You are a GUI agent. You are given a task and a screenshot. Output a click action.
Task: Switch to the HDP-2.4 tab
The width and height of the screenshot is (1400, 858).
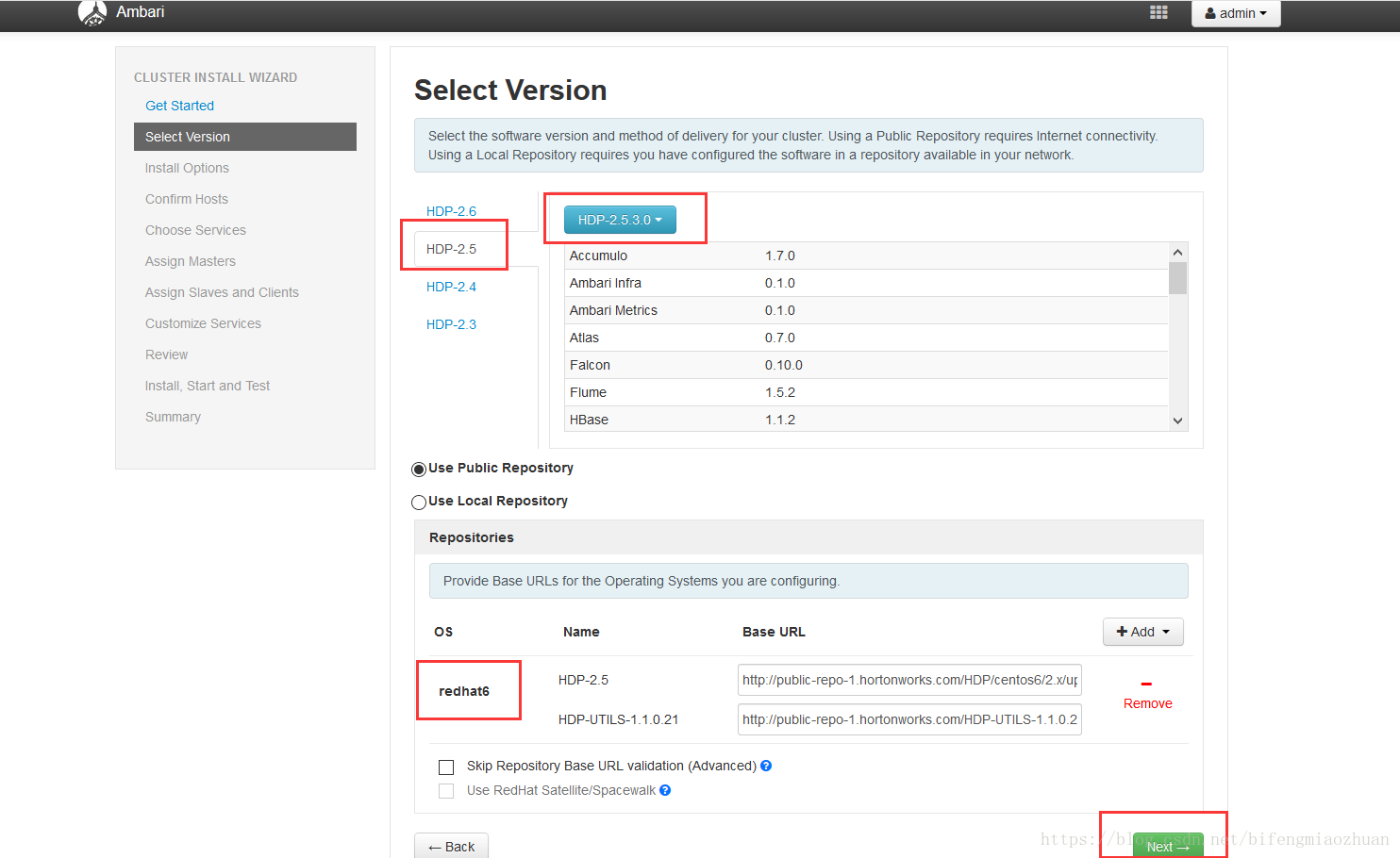[451, 287]
